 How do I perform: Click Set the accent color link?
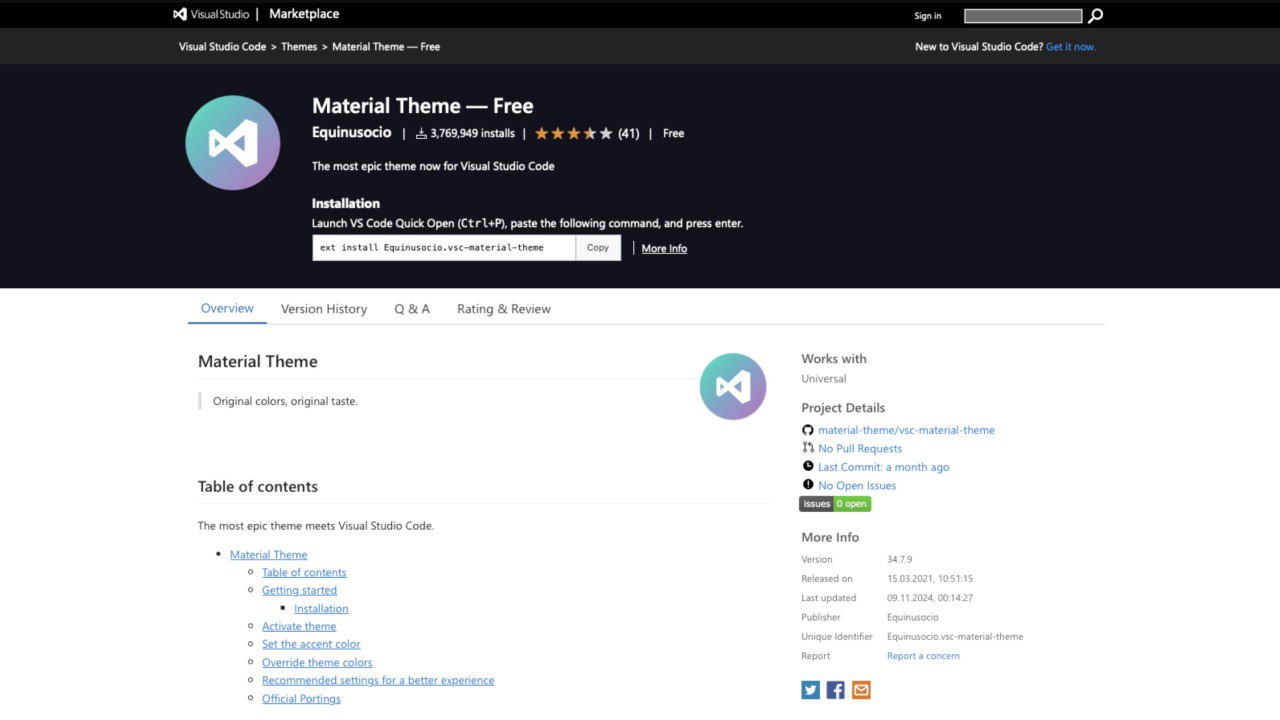[311, 645]
